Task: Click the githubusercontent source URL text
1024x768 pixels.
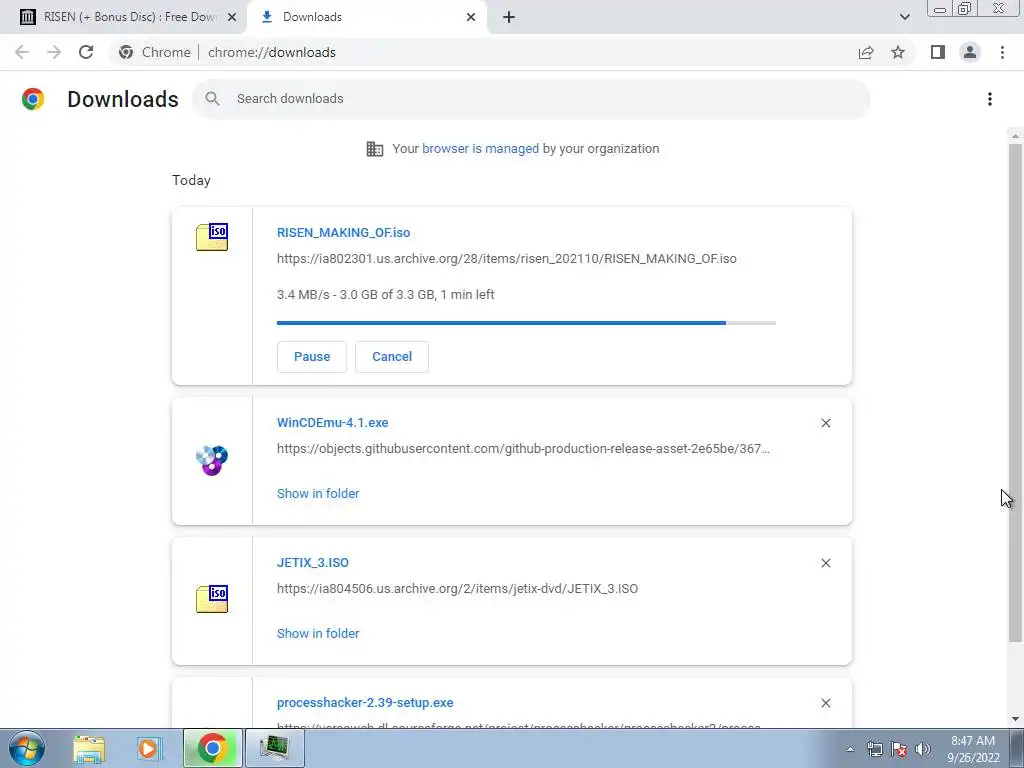Action: 523,449
